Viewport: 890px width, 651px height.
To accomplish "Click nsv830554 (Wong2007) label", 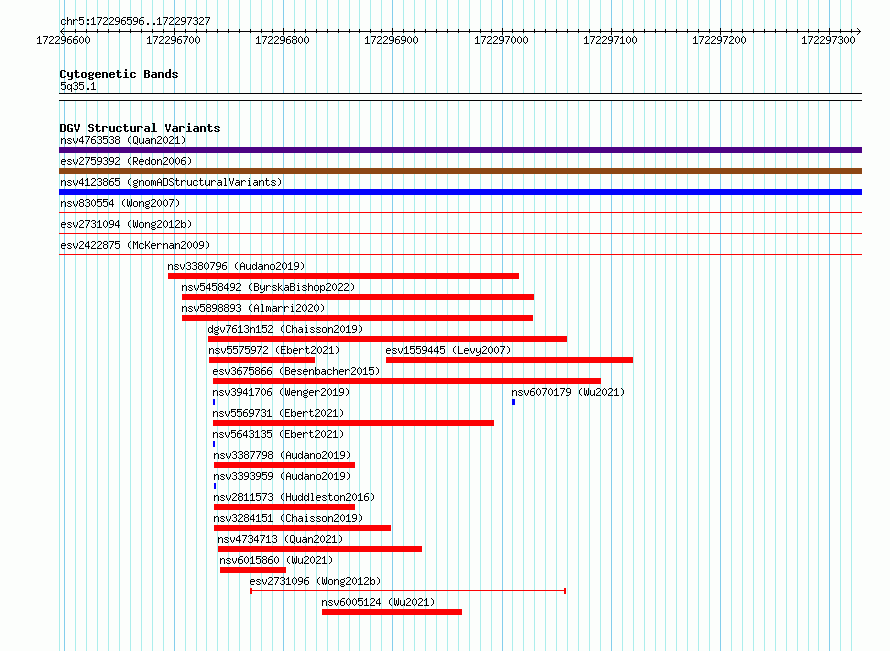I will pyautogui.click(x=120, y=203).
